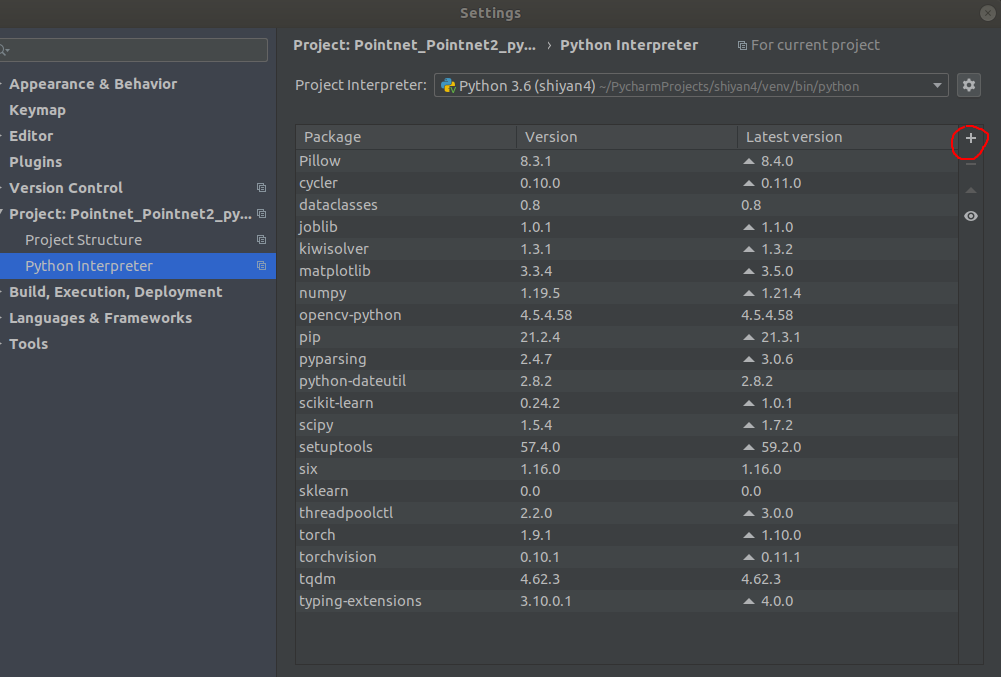Click the upgrade arrow beside torch 1.10.0

pyautogui.click(x=748, y=535)
